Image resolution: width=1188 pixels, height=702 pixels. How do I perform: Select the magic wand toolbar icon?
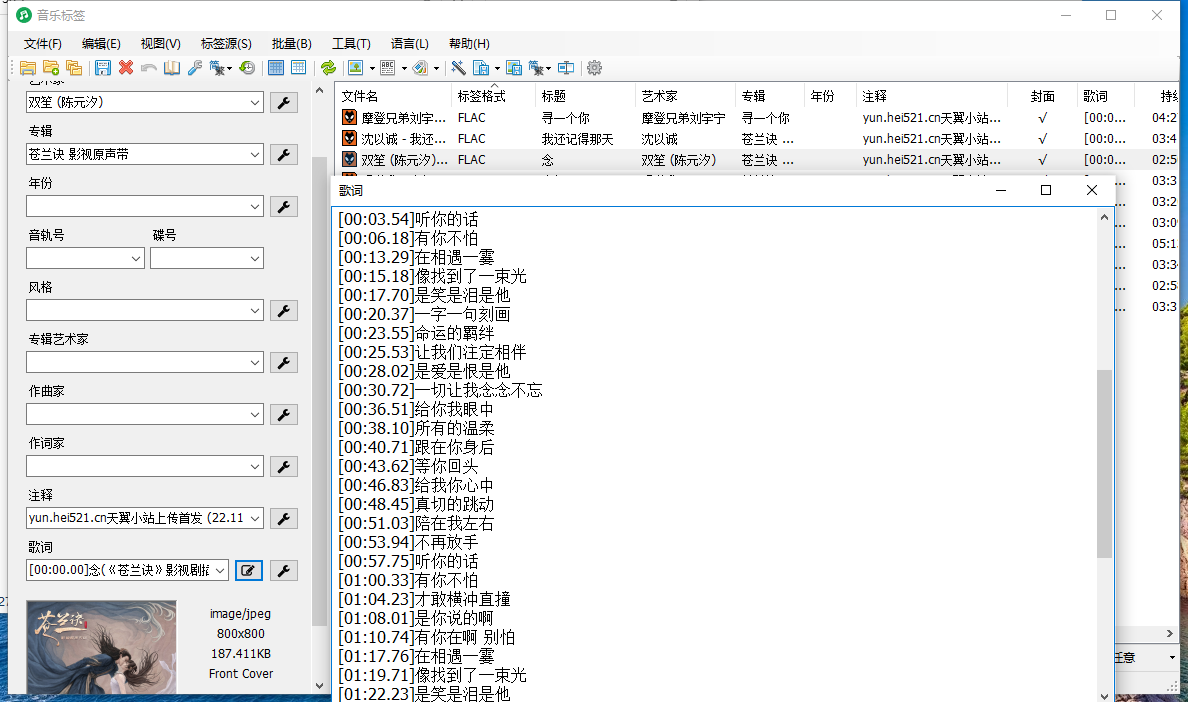click(x=457, y=67)
